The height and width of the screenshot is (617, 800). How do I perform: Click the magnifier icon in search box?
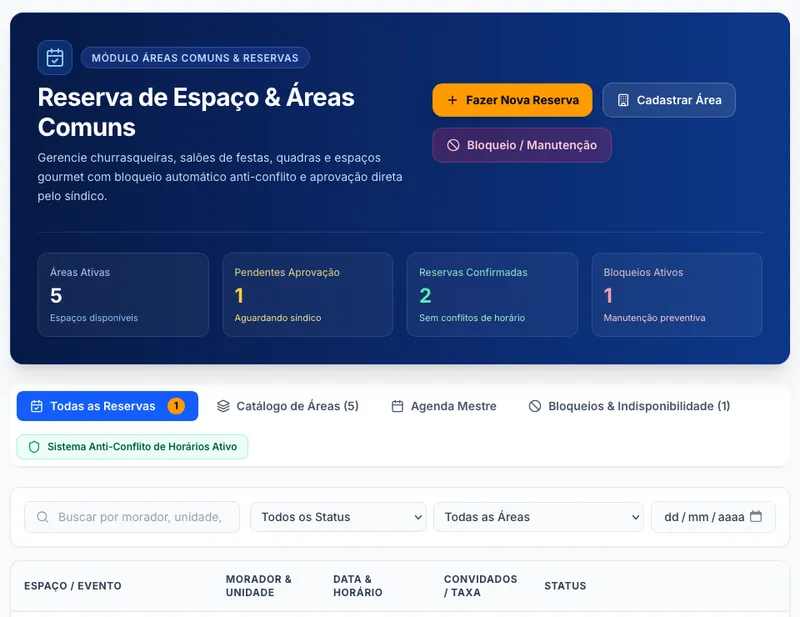(43, 517)
